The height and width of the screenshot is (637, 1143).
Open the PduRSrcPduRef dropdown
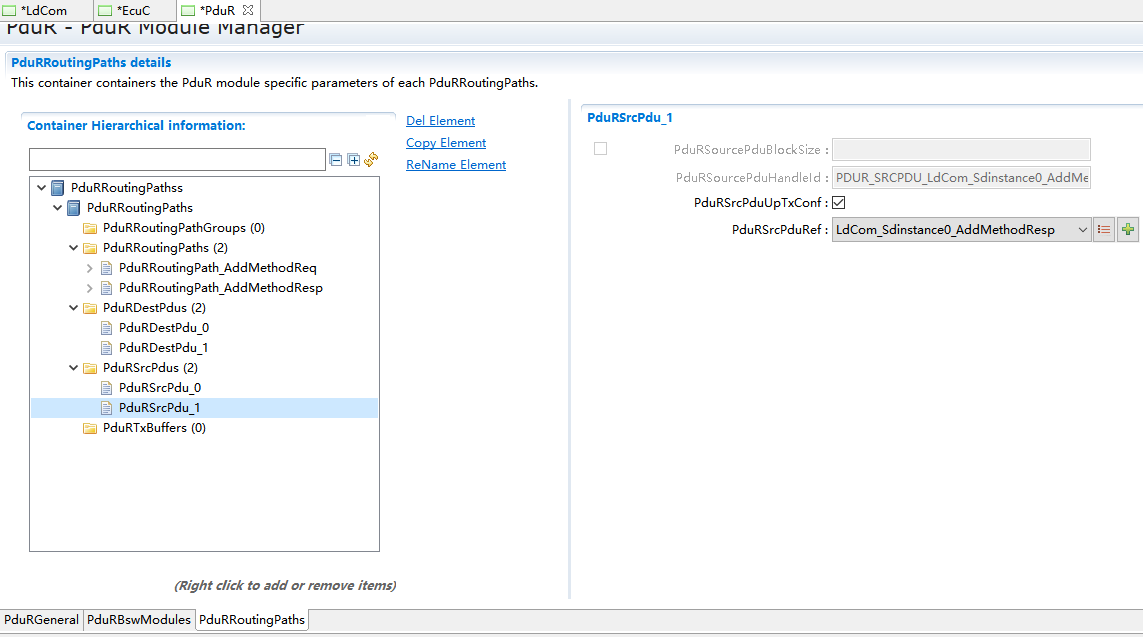tap(1082, 230)
